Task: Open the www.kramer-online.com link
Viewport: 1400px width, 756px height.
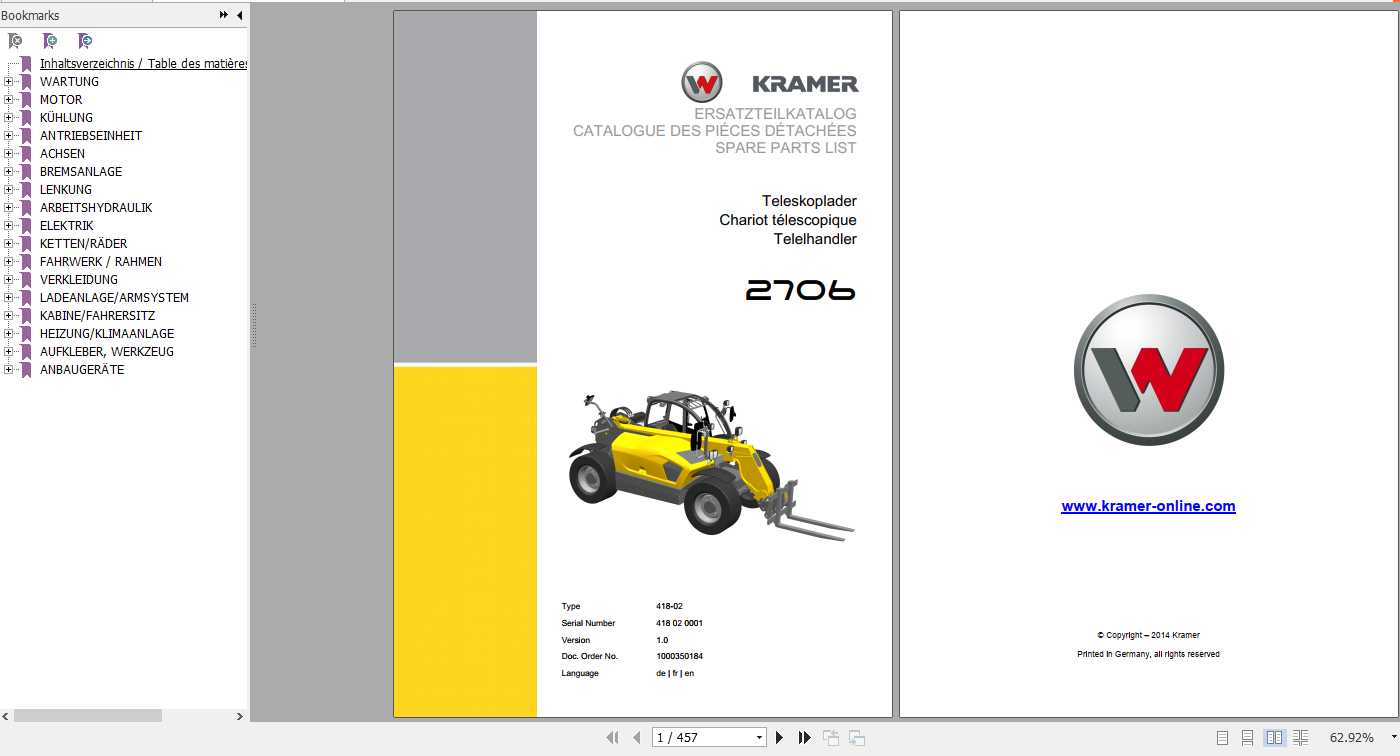Action: 1148,507
